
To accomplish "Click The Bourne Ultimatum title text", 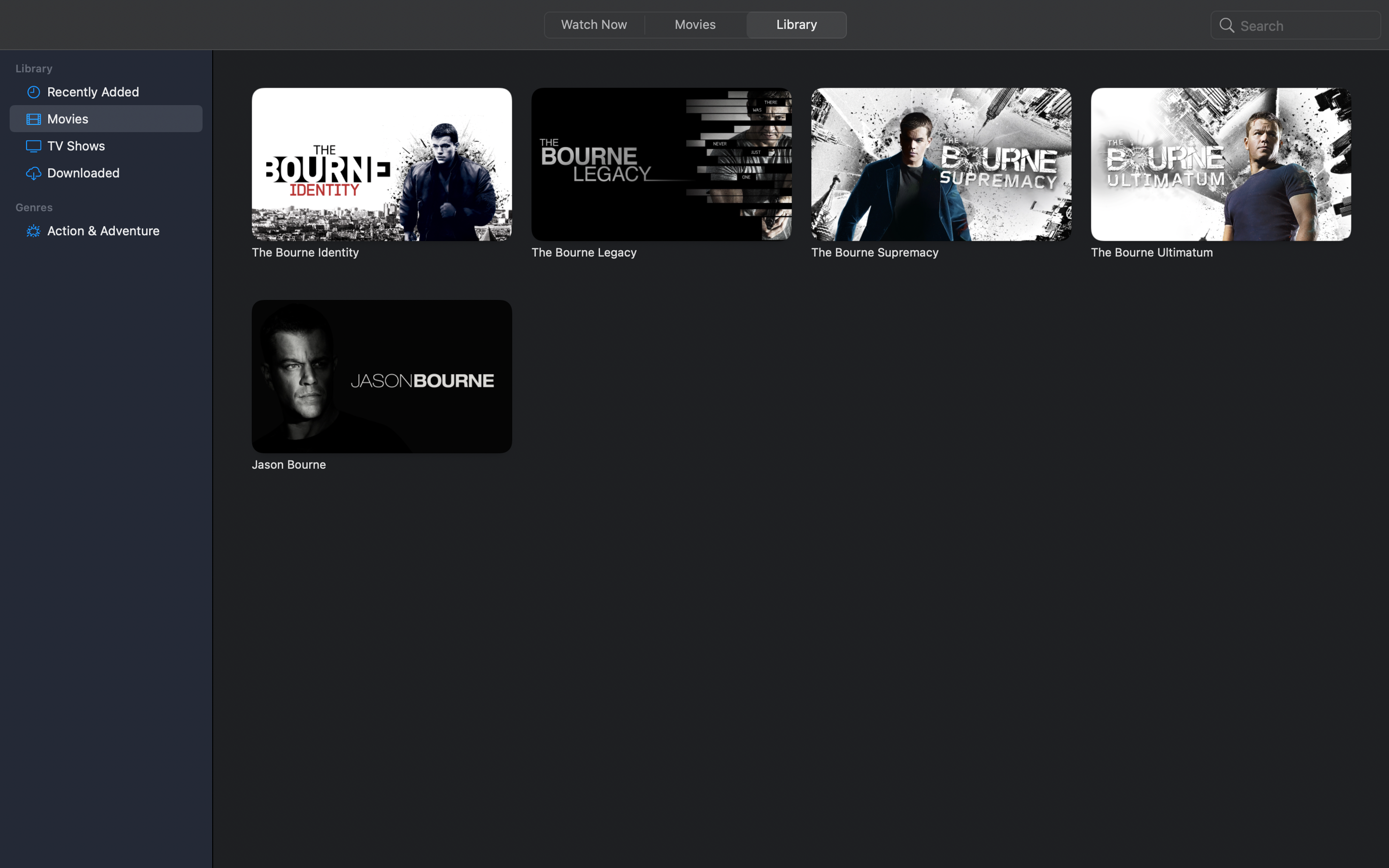I will 1151,253.
